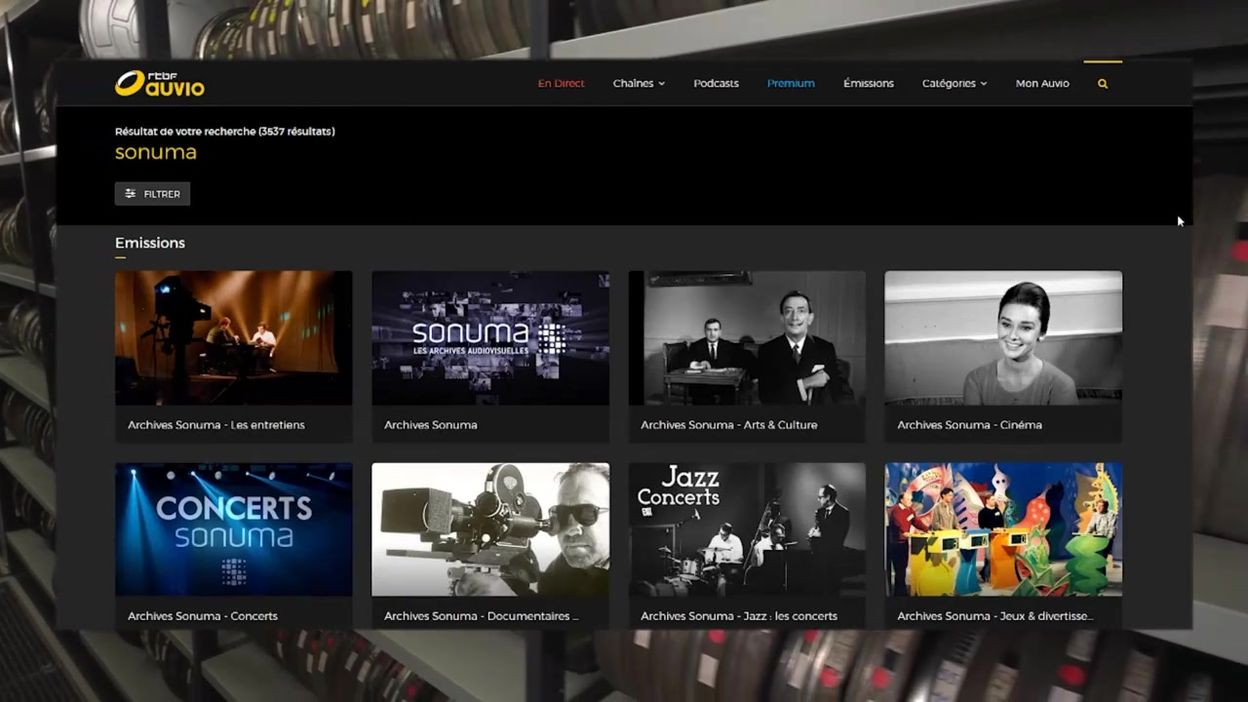Open Archives Sonuma - Documentaires thumbnail
This screenshot has width=1248, height=702.
[490, 529]
